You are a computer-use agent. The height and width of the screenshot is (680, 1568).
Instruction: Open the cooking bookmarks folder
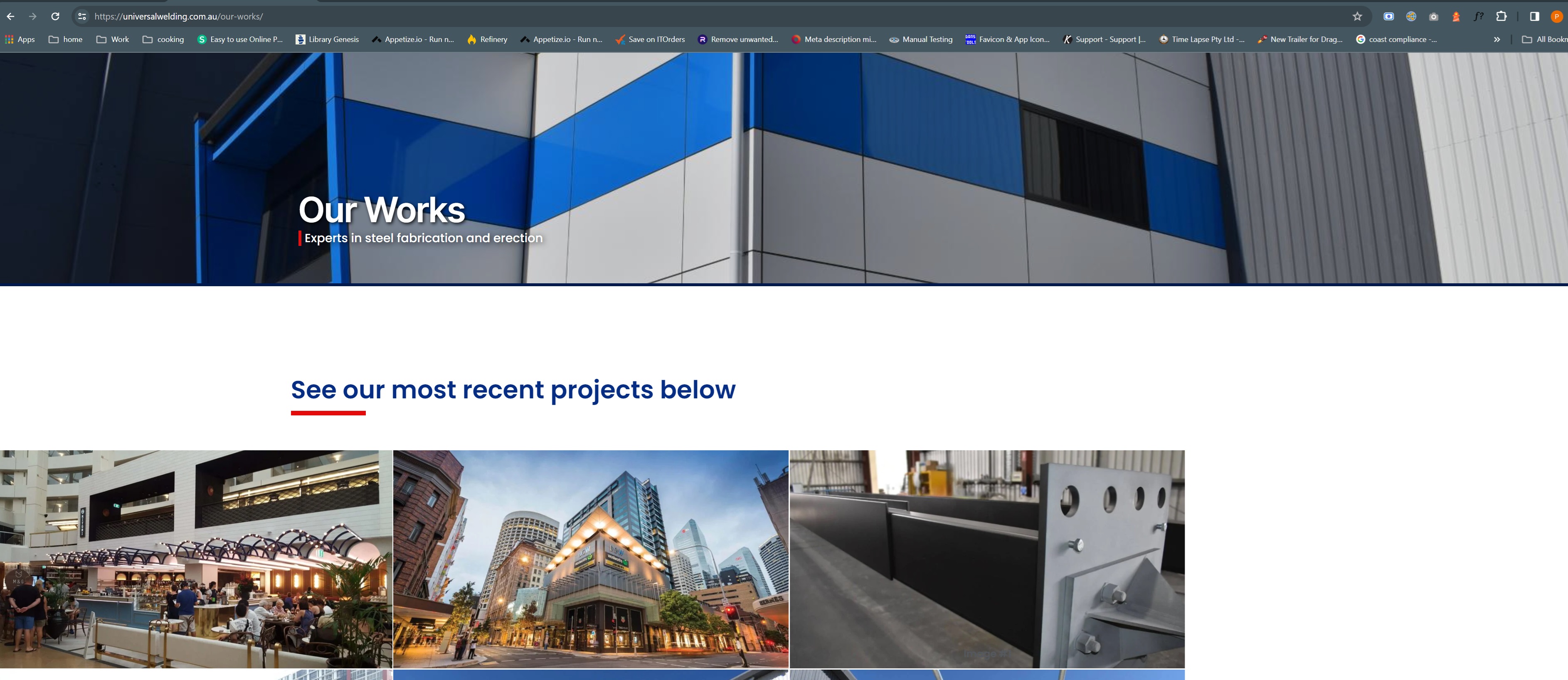(163, 39)
